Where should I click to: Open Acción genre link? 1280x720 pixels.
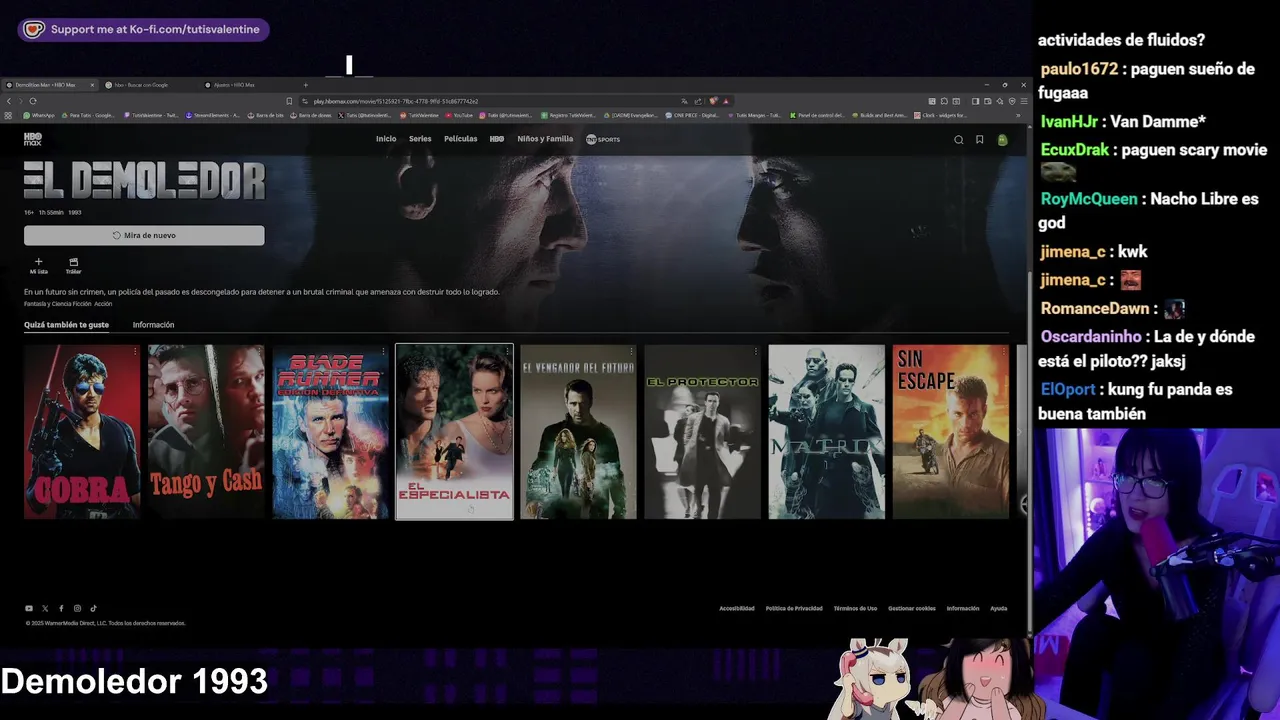point(103,304)
